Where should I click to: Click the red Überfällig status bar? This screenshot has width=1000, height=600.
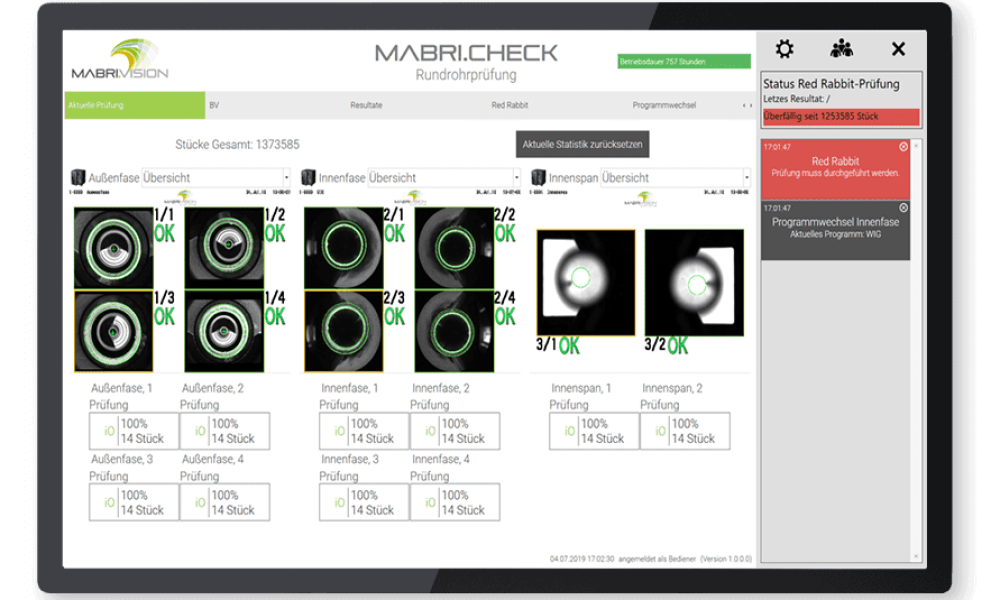pos(840,117)
